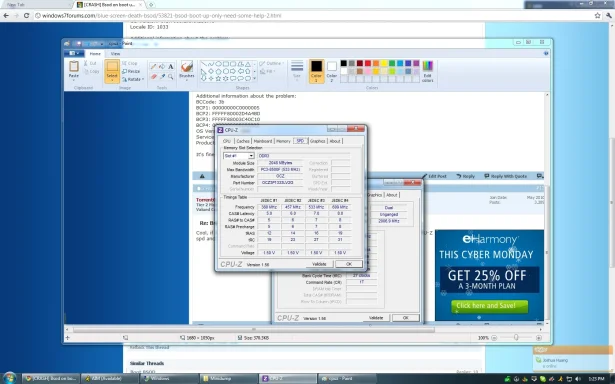
Task: Choose the Rectangle shape
Action: (226, 64)
